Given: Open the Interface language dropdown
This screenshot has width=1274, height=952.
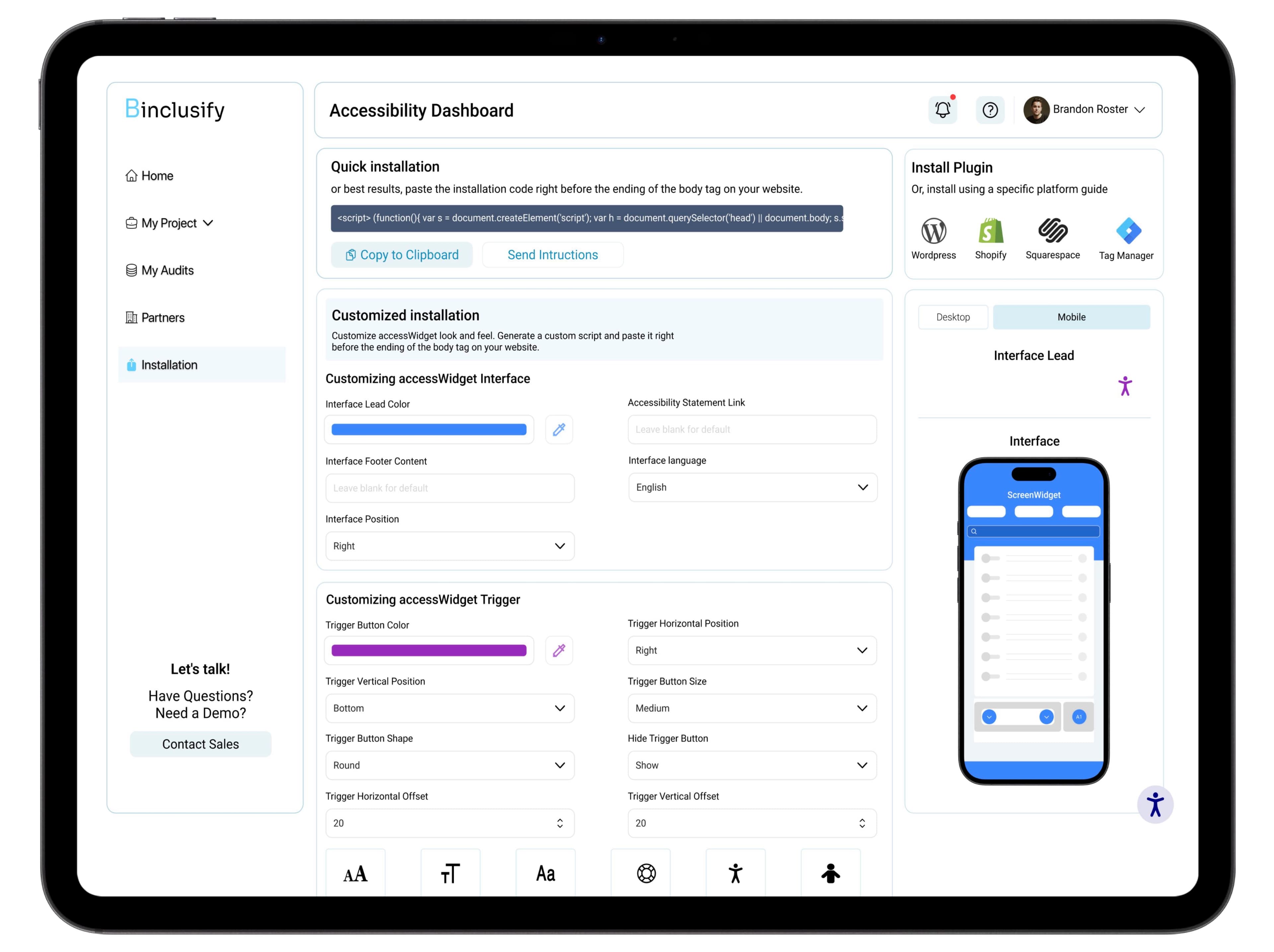Looking at the screenshot, I should [x=752, y=487].
